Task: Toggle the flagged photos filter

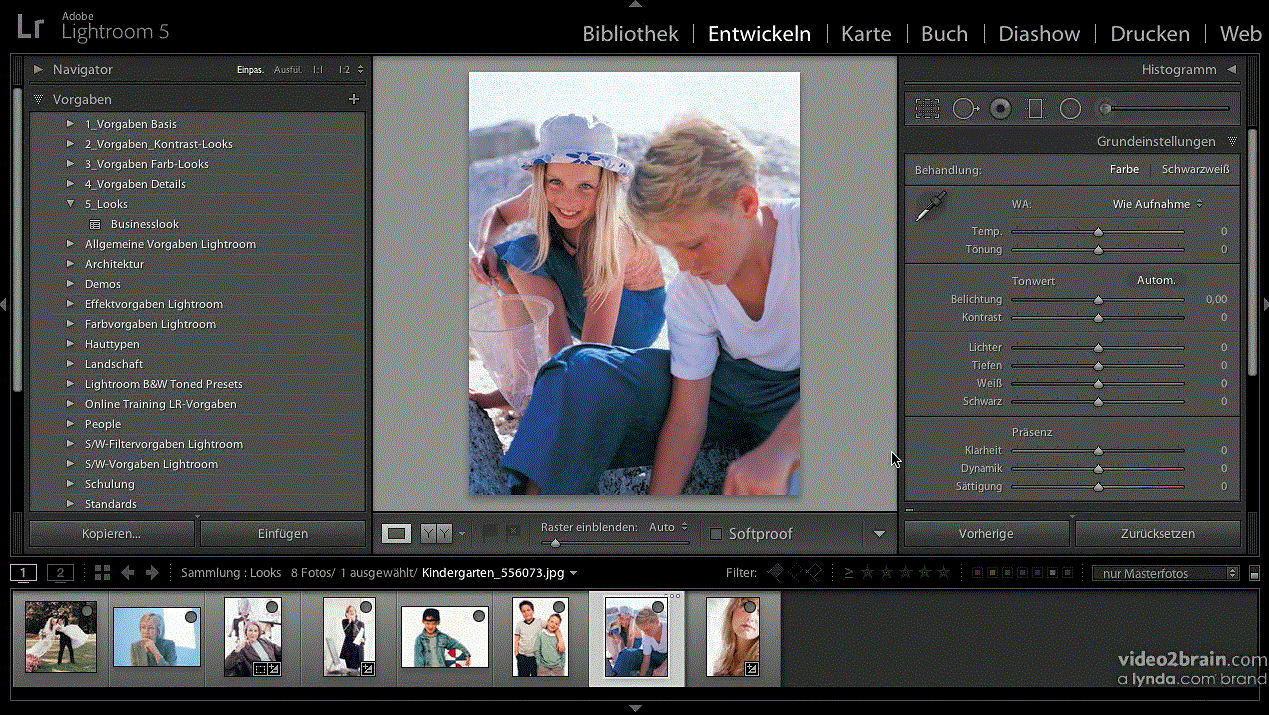Action: coord(775,572)
